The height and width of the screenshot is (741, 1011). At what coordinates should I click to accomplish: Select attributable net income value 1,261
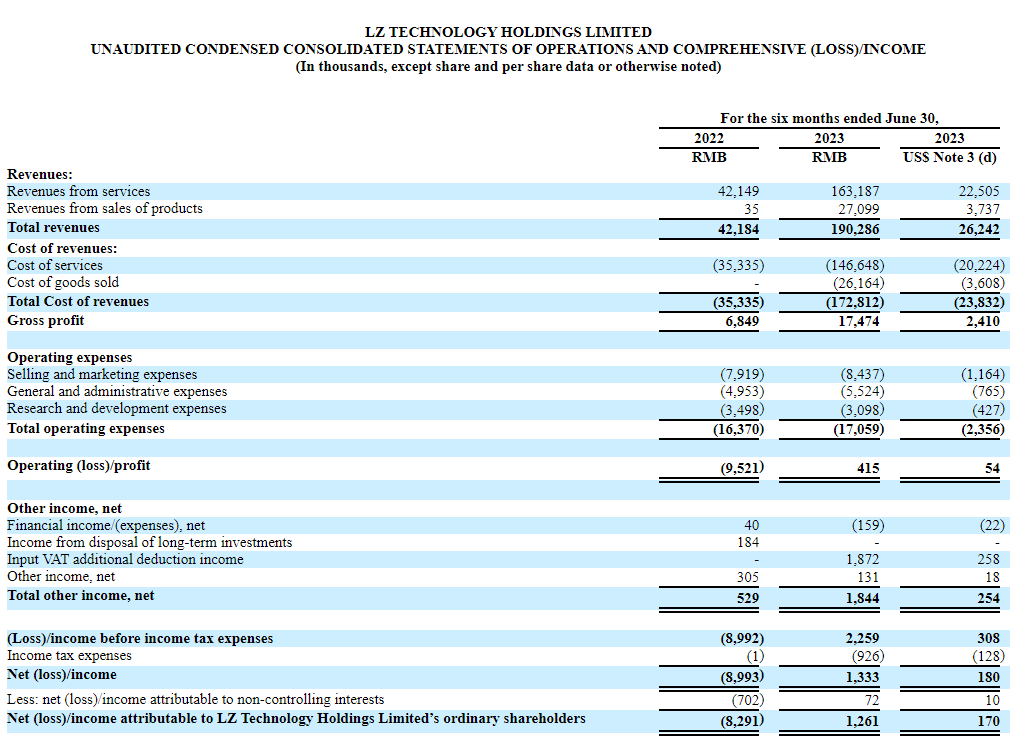(x=862, y=720)
